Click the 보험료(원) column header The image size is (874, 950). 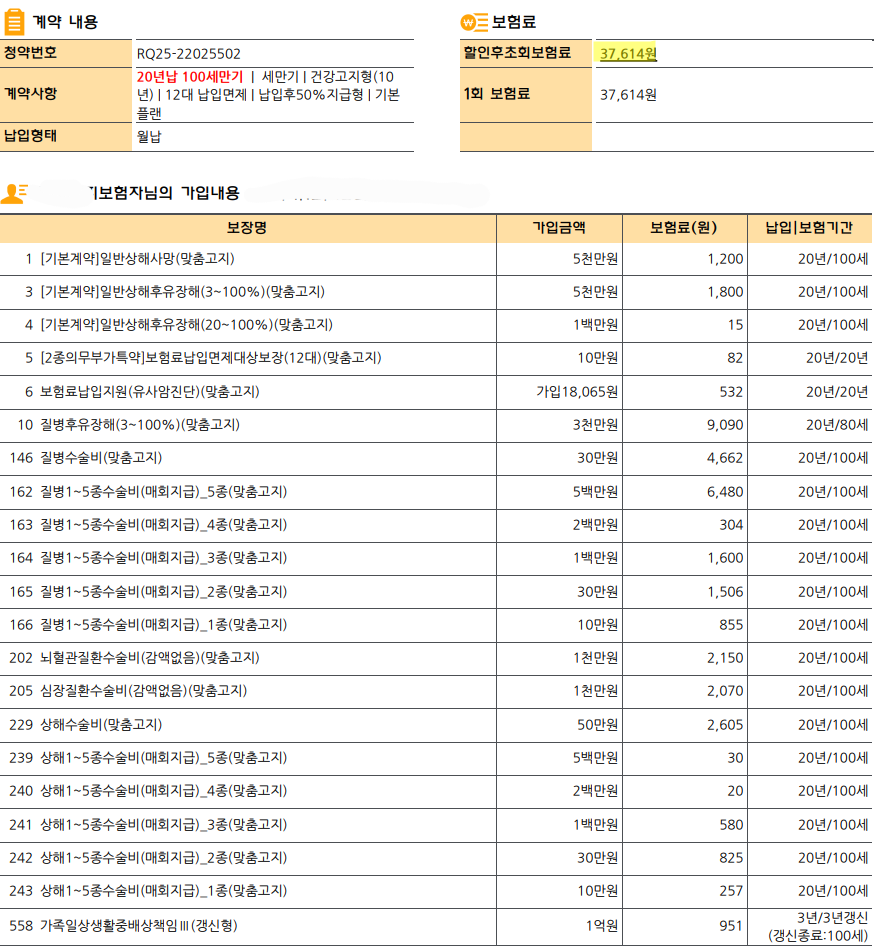684,228
